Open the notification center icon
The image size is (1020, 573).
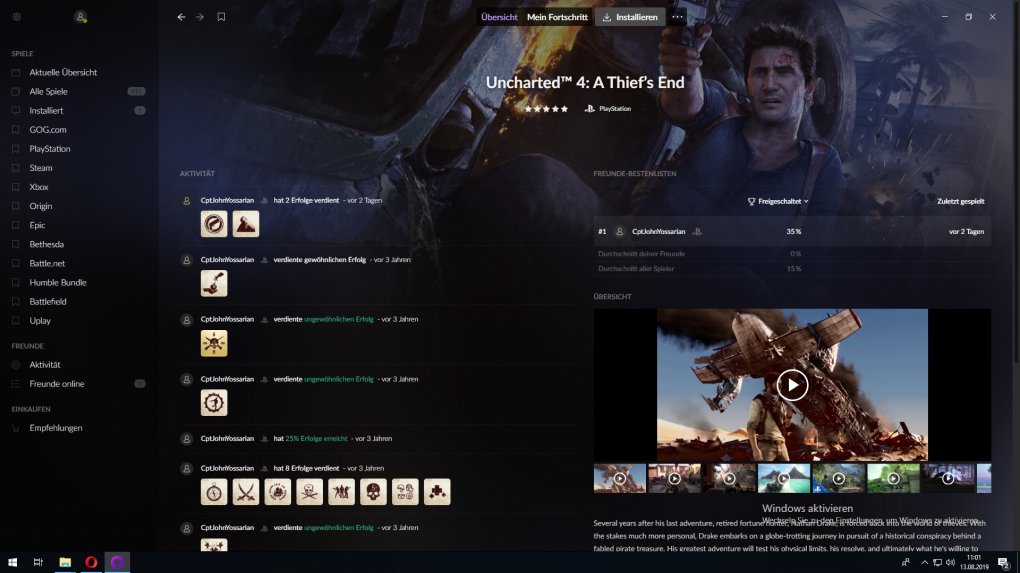[1004, 563]
